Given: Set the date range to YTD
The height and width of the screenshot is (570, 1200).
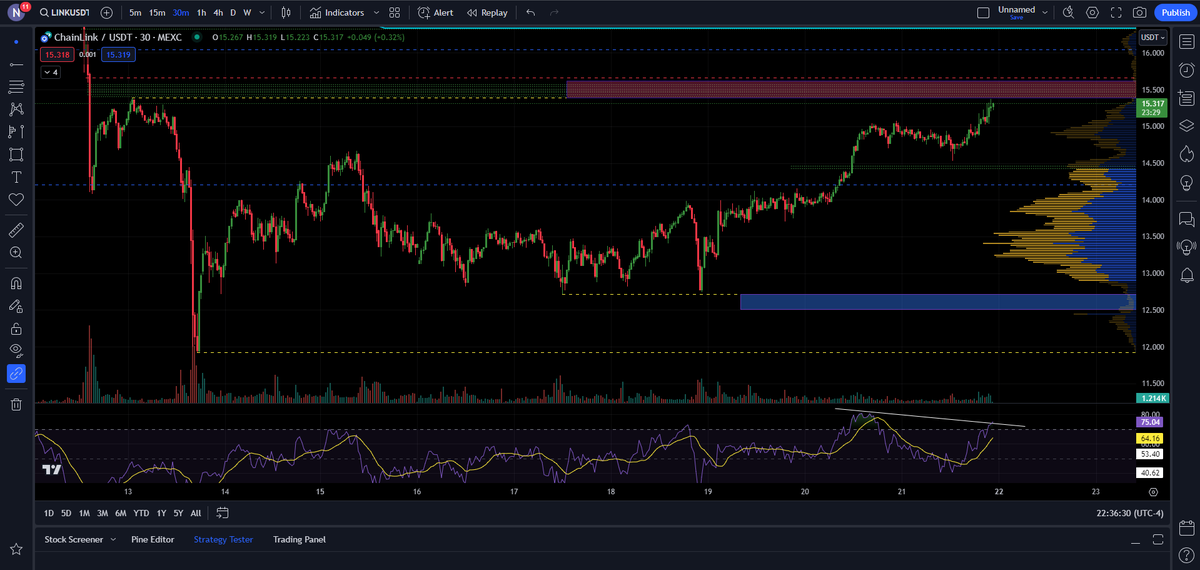Looking at the screenshot, I should (141, 513).
